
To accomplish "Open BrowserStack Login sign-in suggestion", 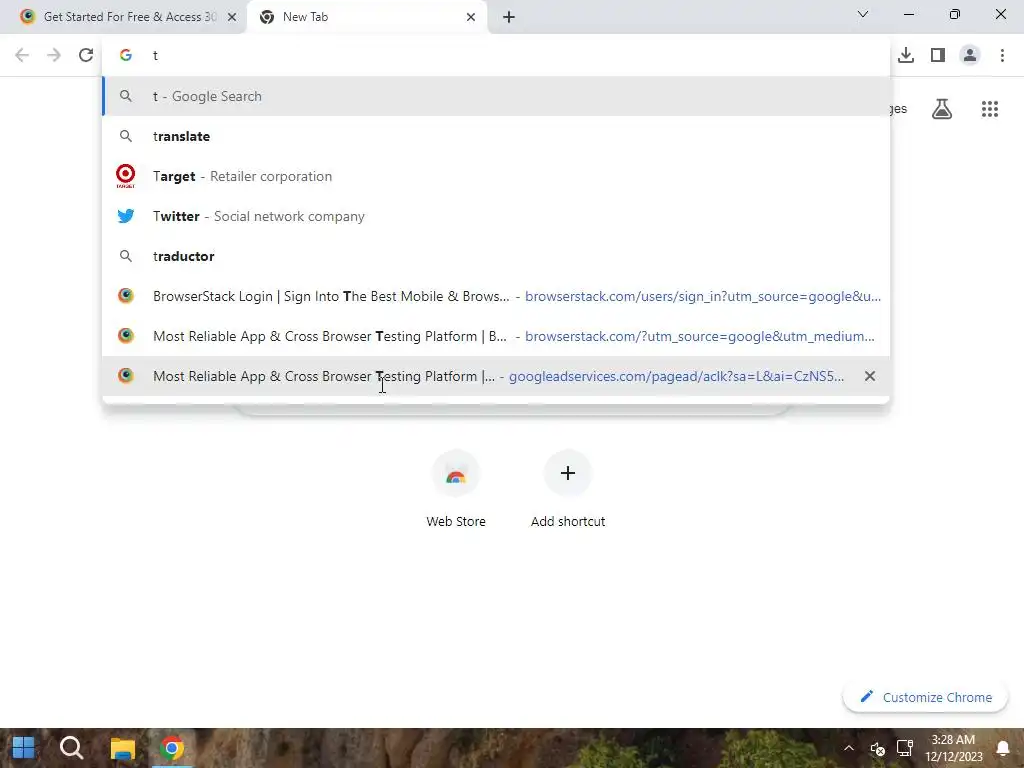I will pos(496,296).
